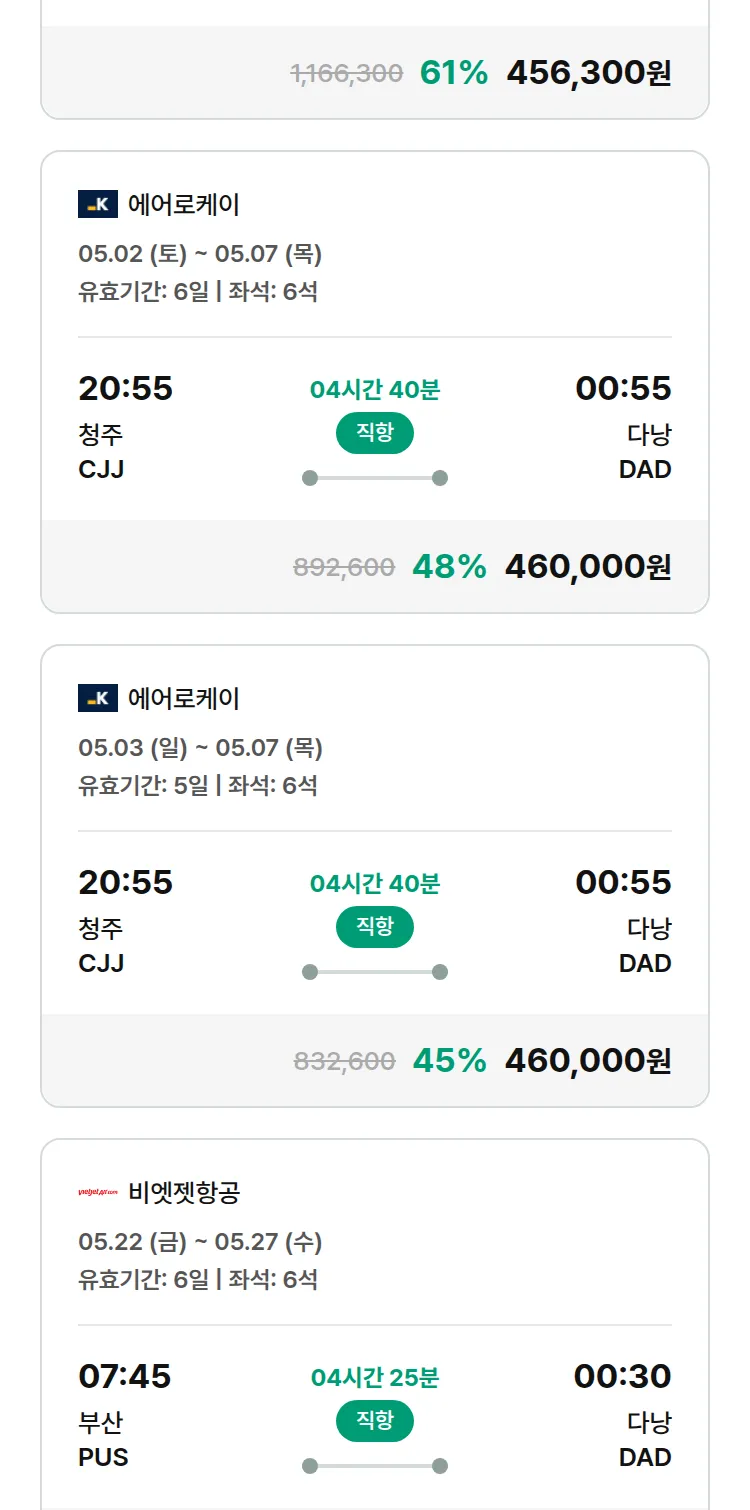Click the 00:30 arrival time at Da Nang

click(x=622, y=1377)
